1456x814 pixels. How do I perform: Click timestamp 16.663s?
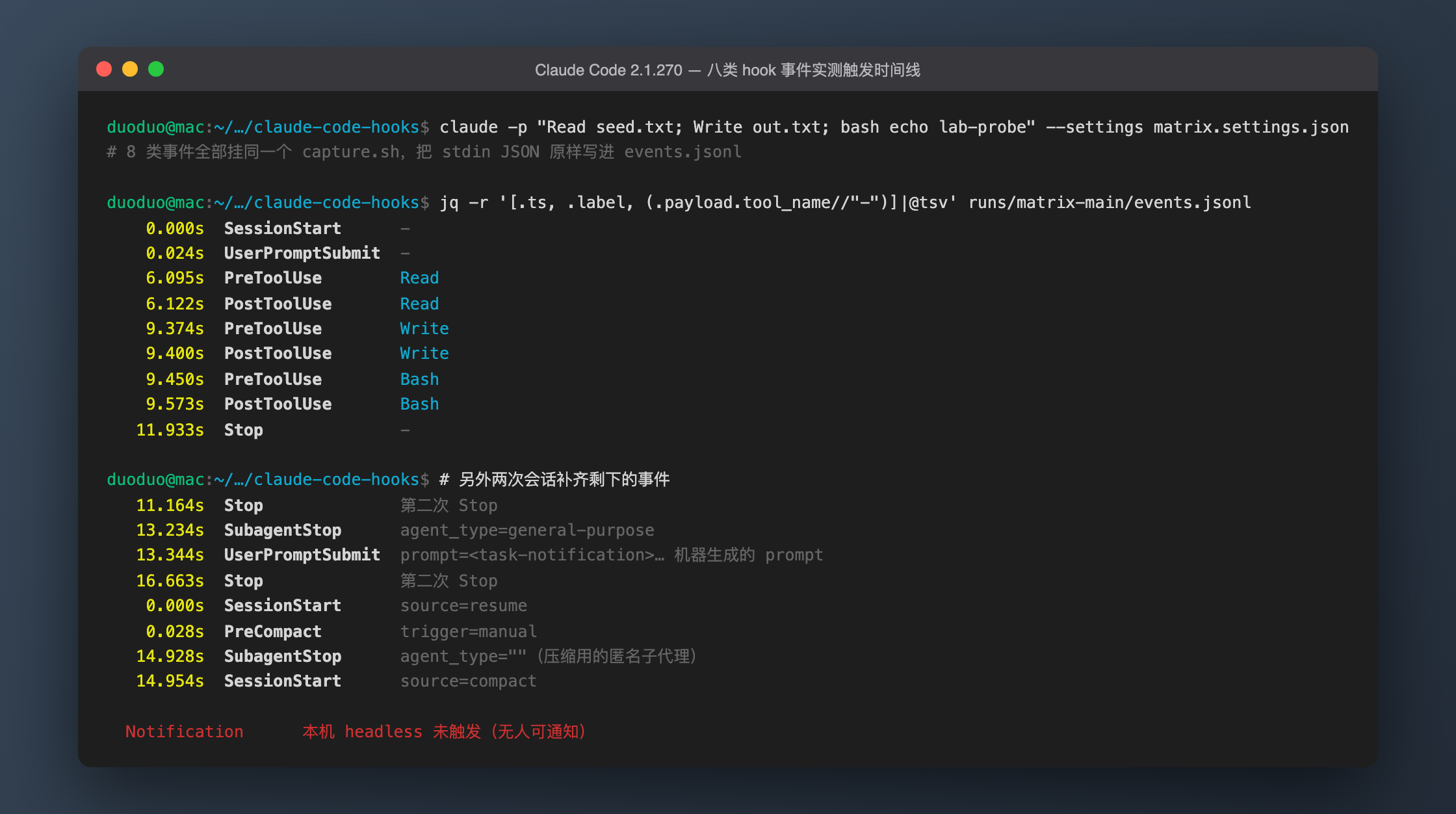tap(170, 581)
